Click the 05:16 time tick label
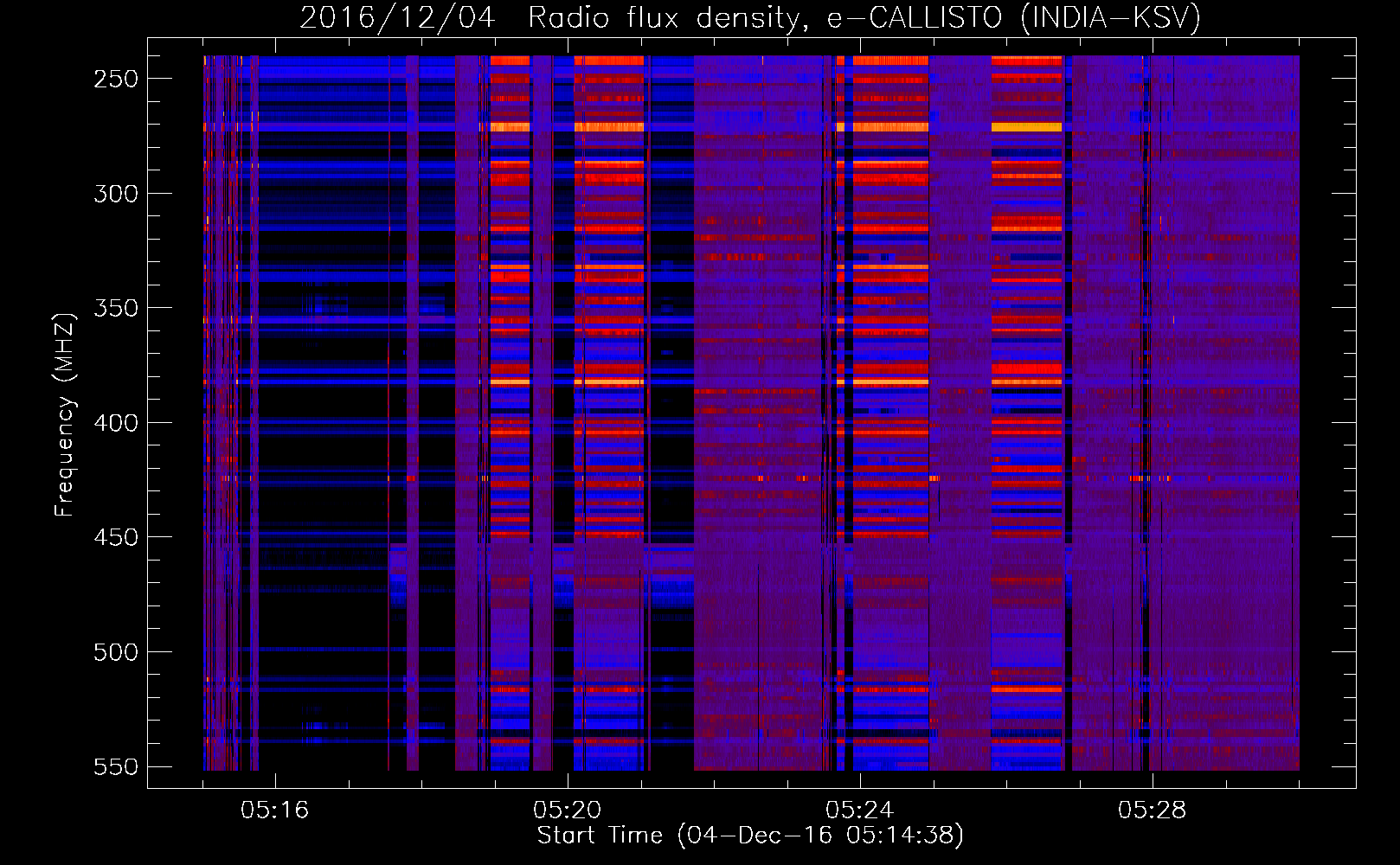The width and height of the screenshot is (1400, 865). click(275, 811)
